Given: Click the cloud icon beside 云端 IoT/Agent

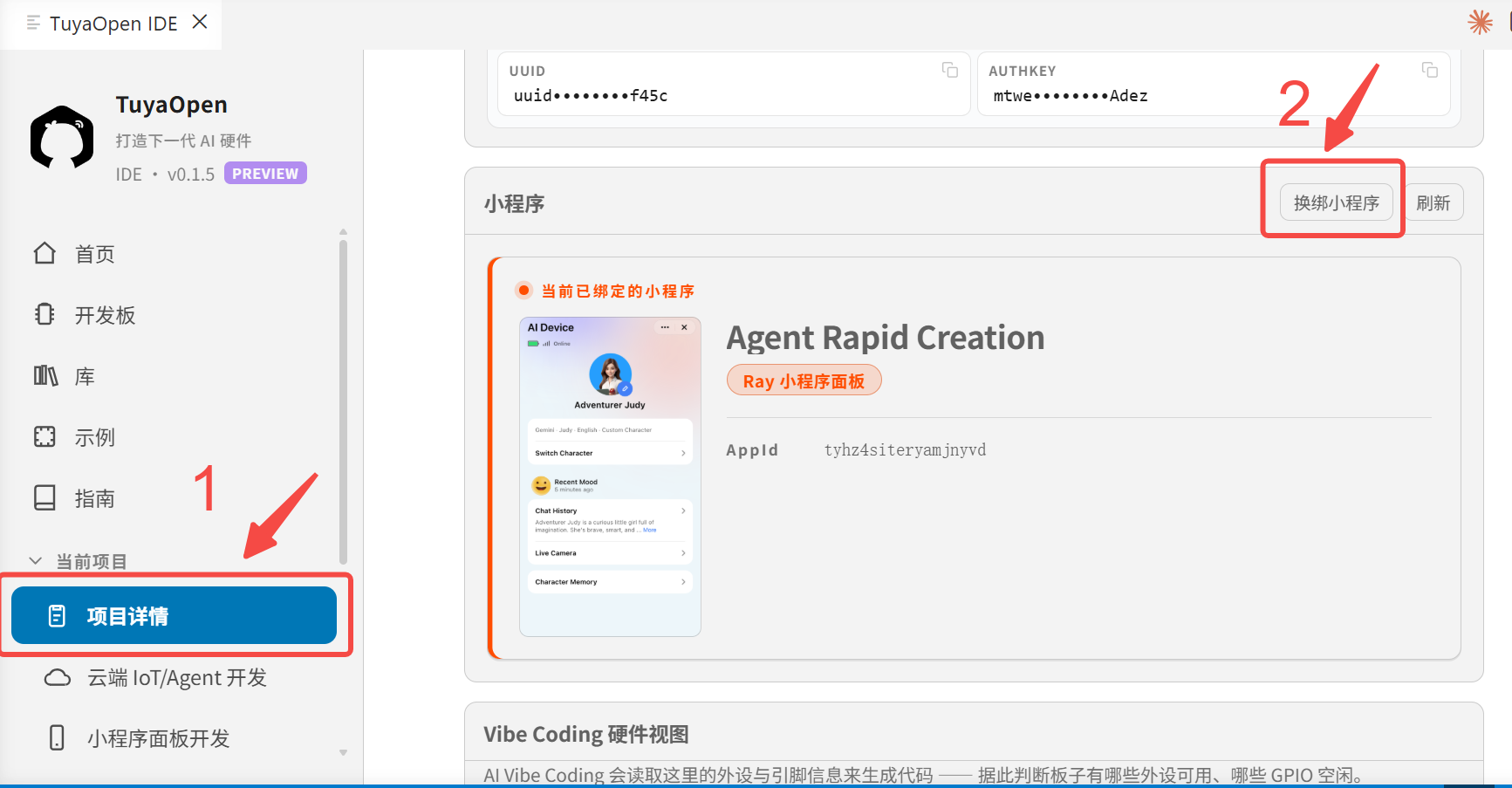Looking at the screenshot, I should (x=58, y=678).
